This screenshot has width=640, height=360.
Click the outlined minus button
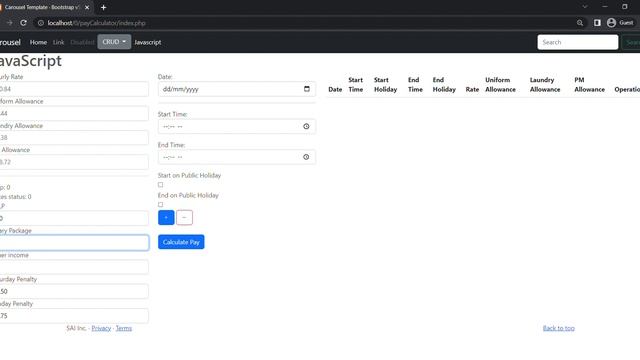pos(184,218)
